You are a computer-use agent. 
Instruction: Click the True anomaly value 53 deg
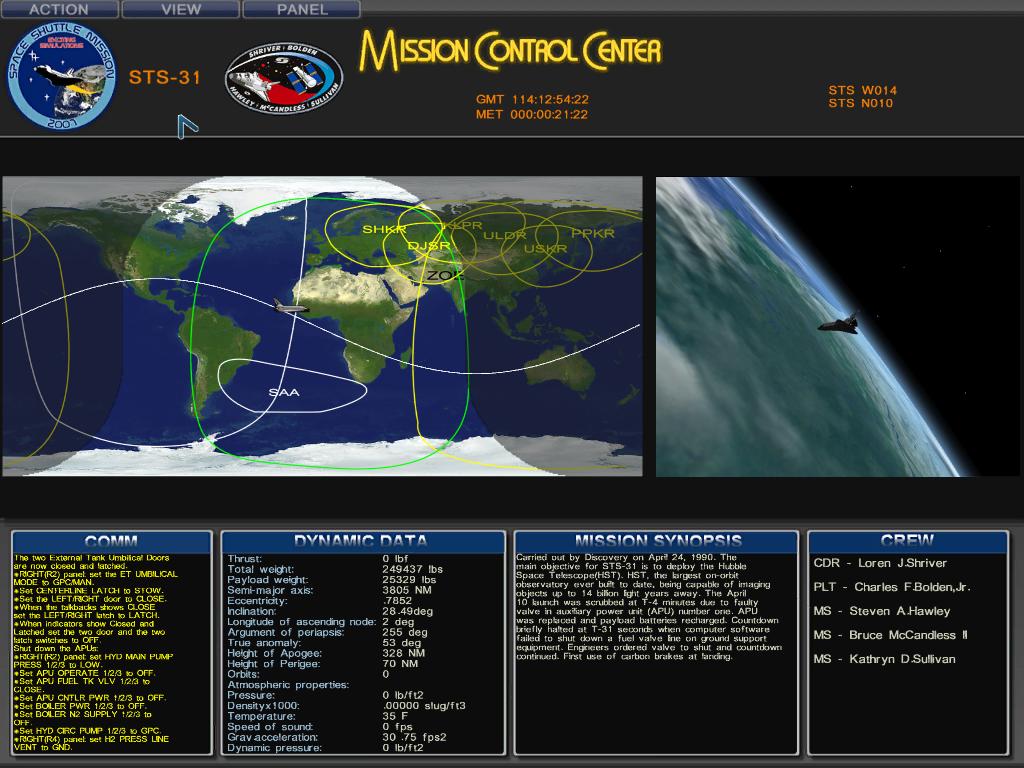[x=402, y=643]
